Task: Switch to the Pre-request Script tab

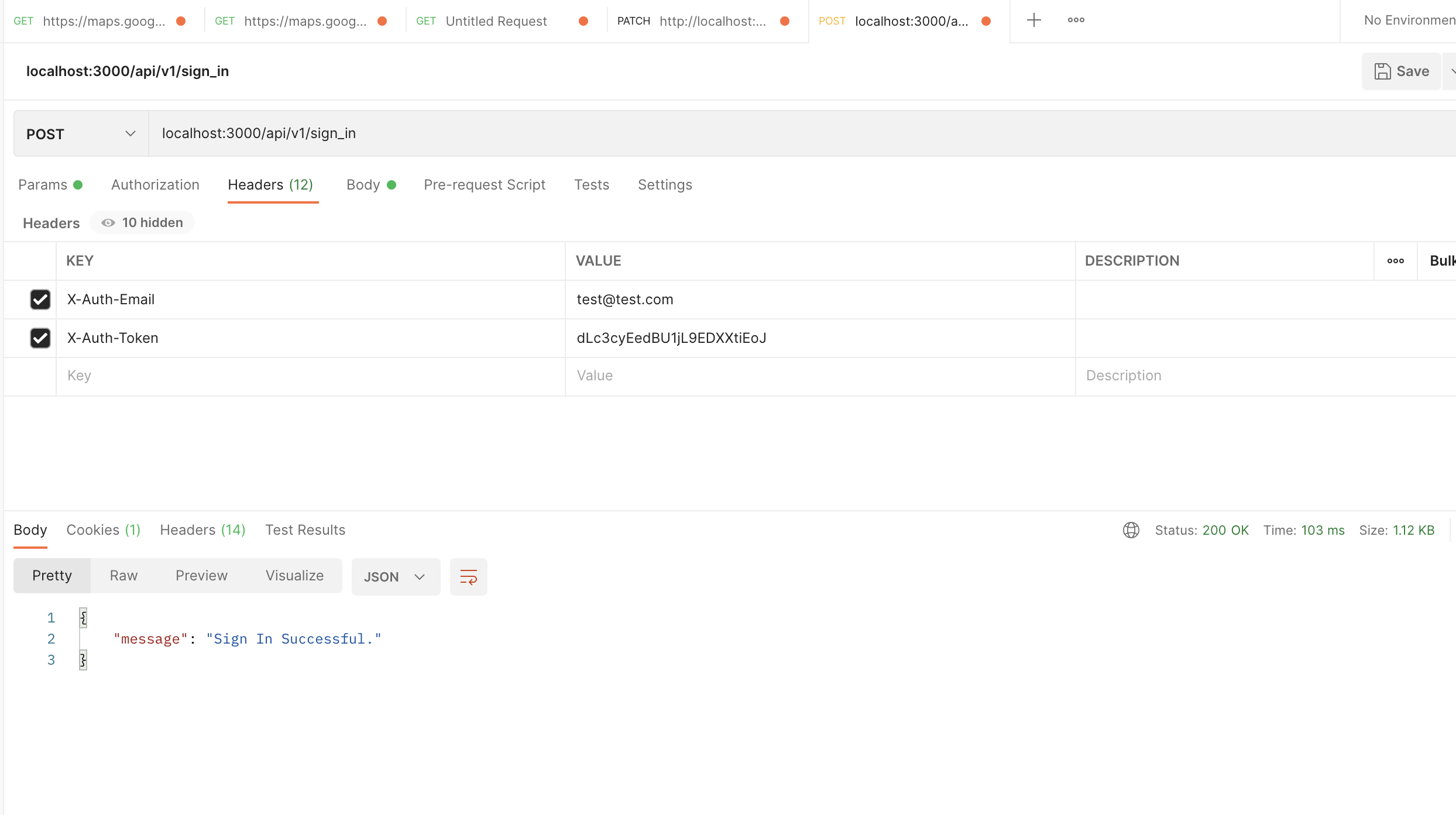Action: 484,185
